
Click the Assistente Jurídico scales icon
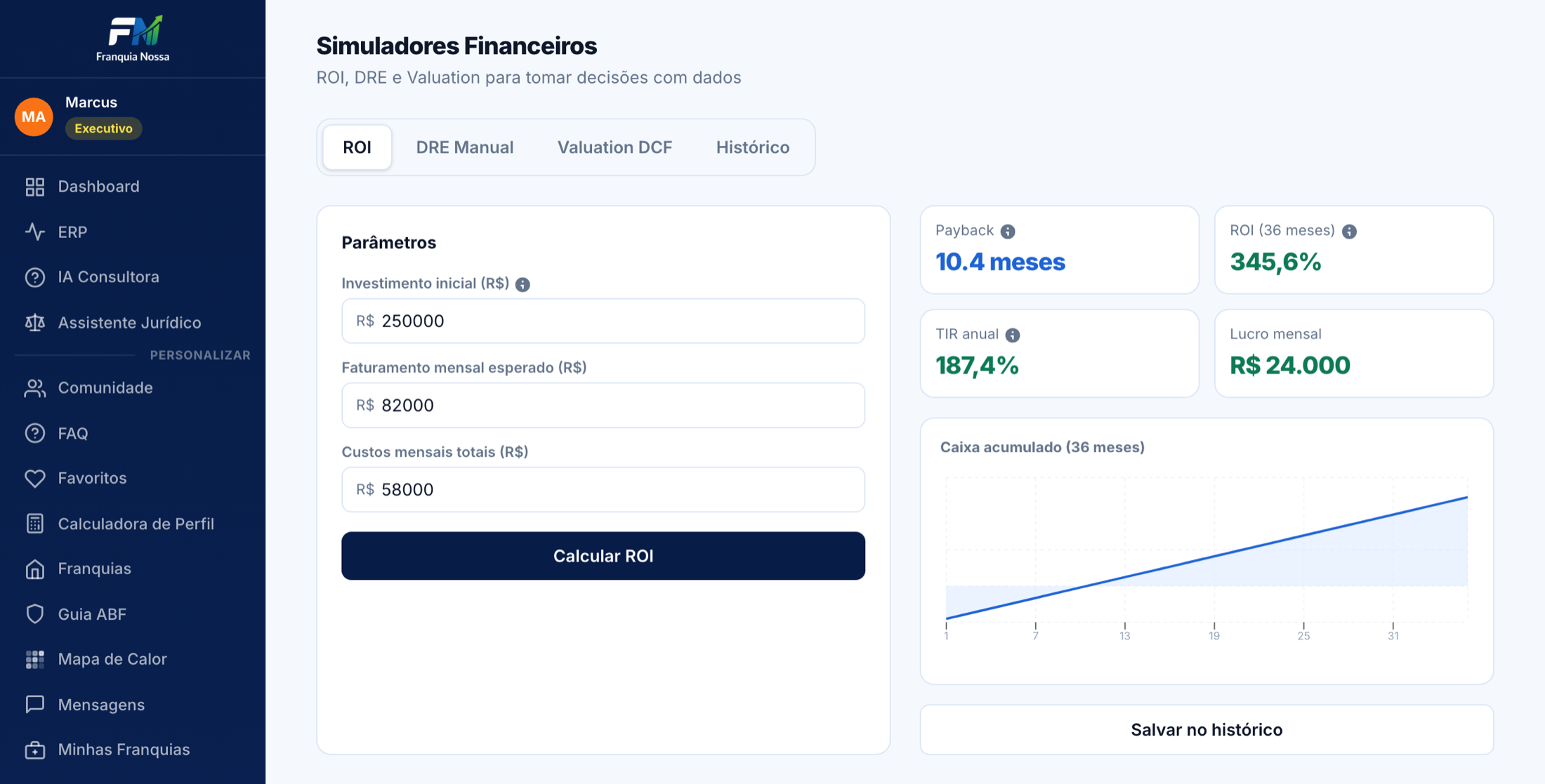[34, 323]
